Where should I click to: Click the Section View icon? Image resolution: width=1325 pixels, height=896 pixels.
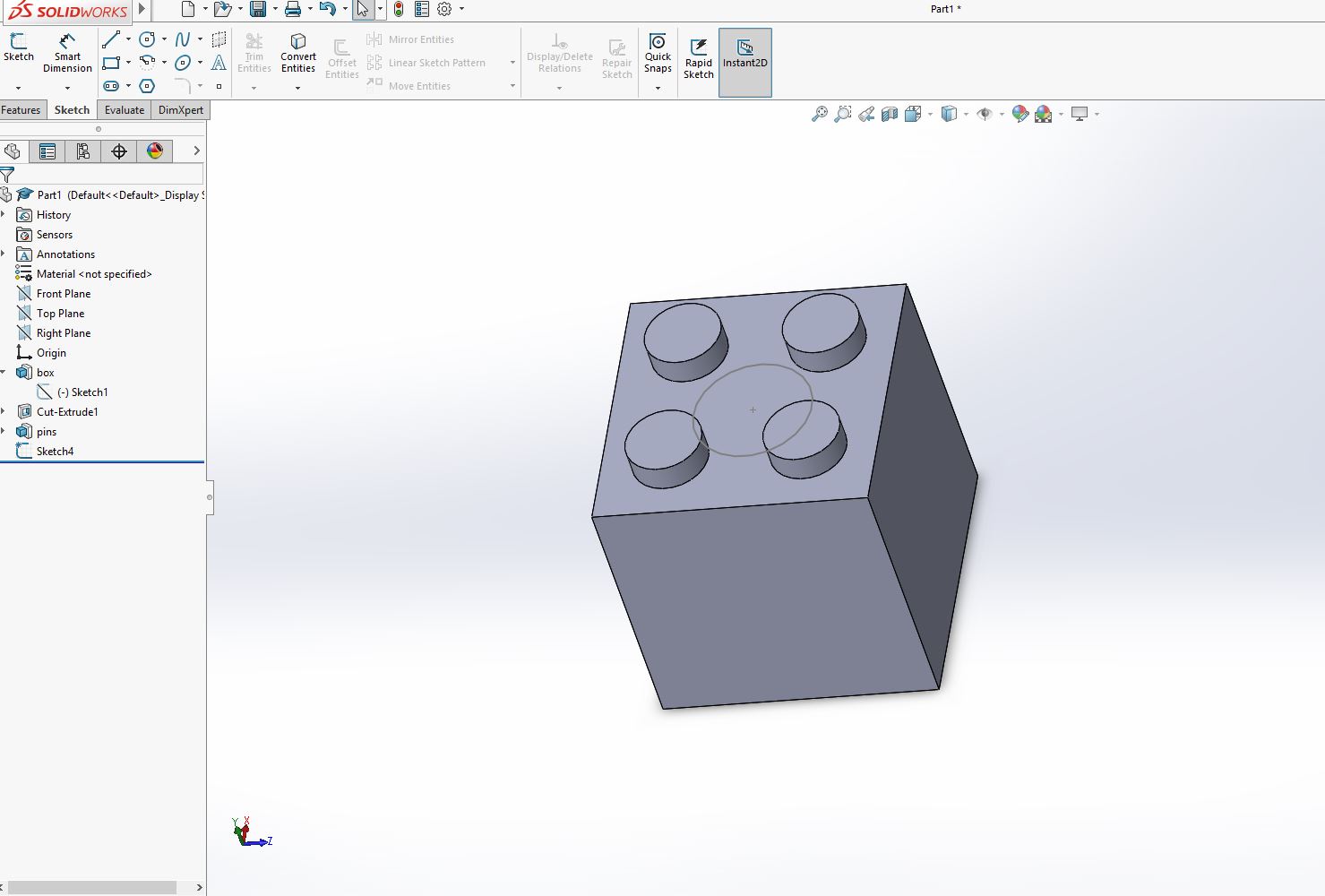pyautogui.click(x=889, y=114)
